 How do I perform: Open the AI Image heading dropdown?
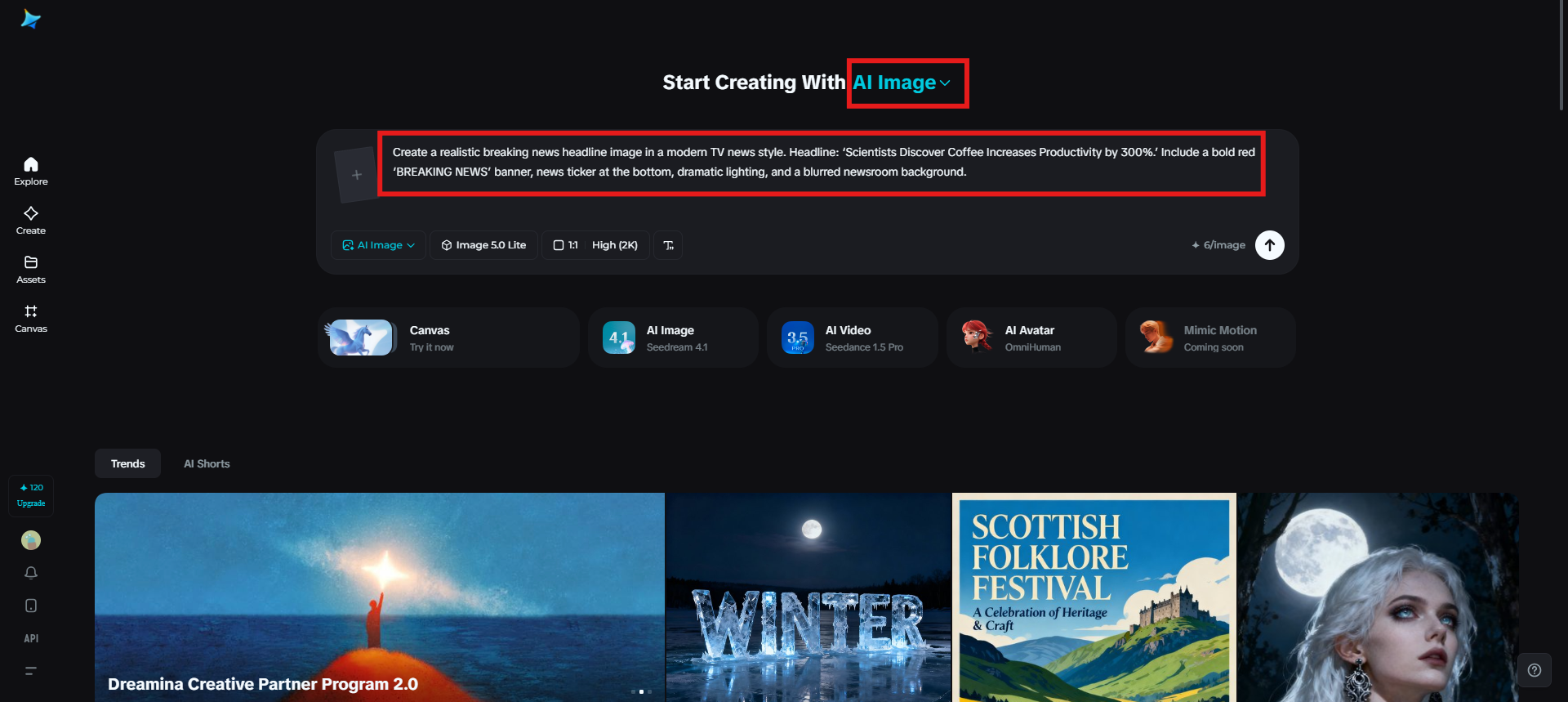coord(902,83)
